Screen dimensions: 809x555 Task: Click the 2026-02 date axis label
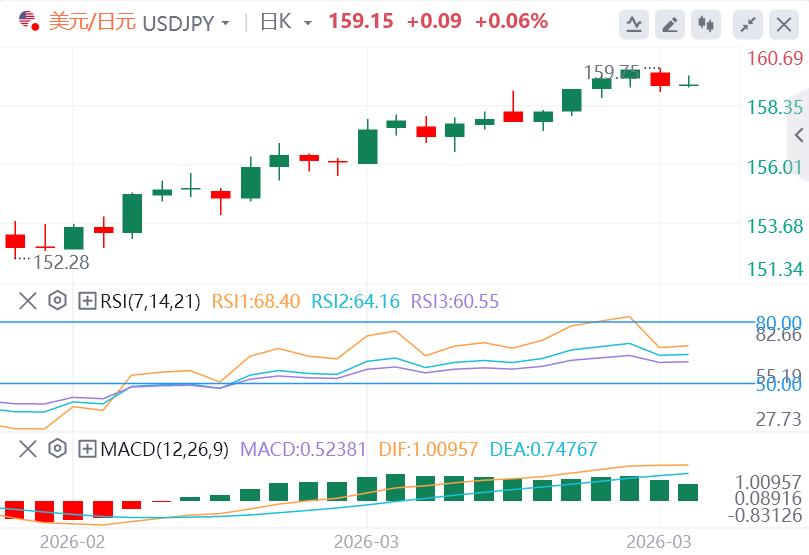pos(72,542)
